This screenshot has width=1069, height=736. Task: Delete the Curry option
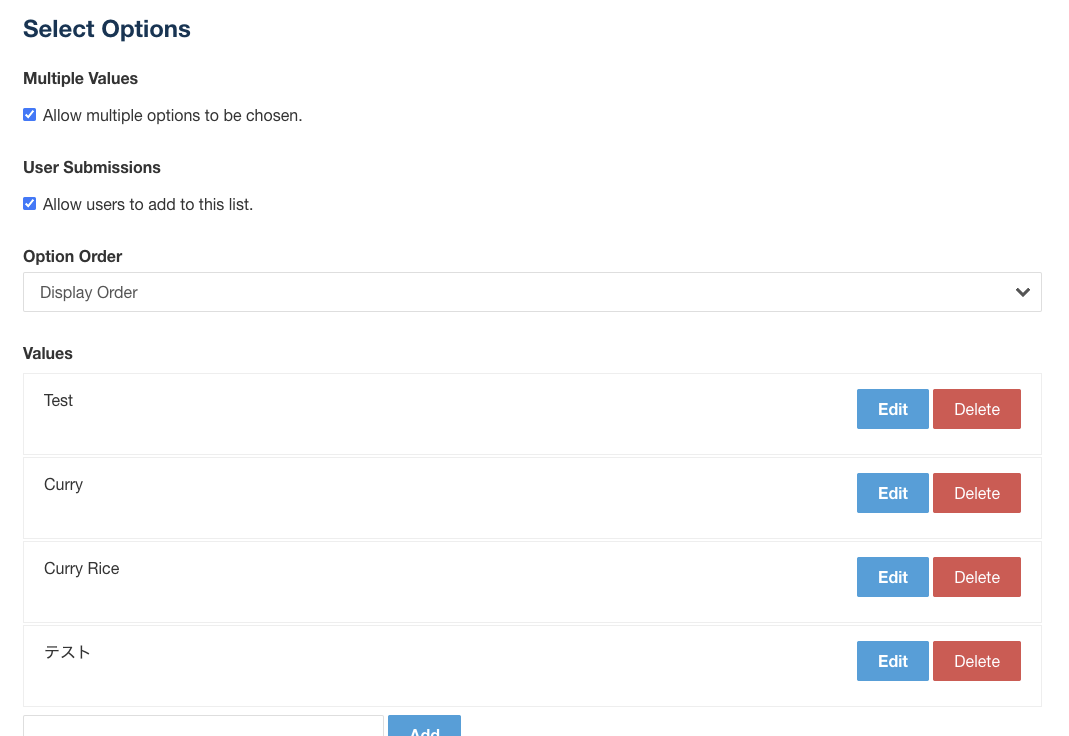tap(976, 493)
